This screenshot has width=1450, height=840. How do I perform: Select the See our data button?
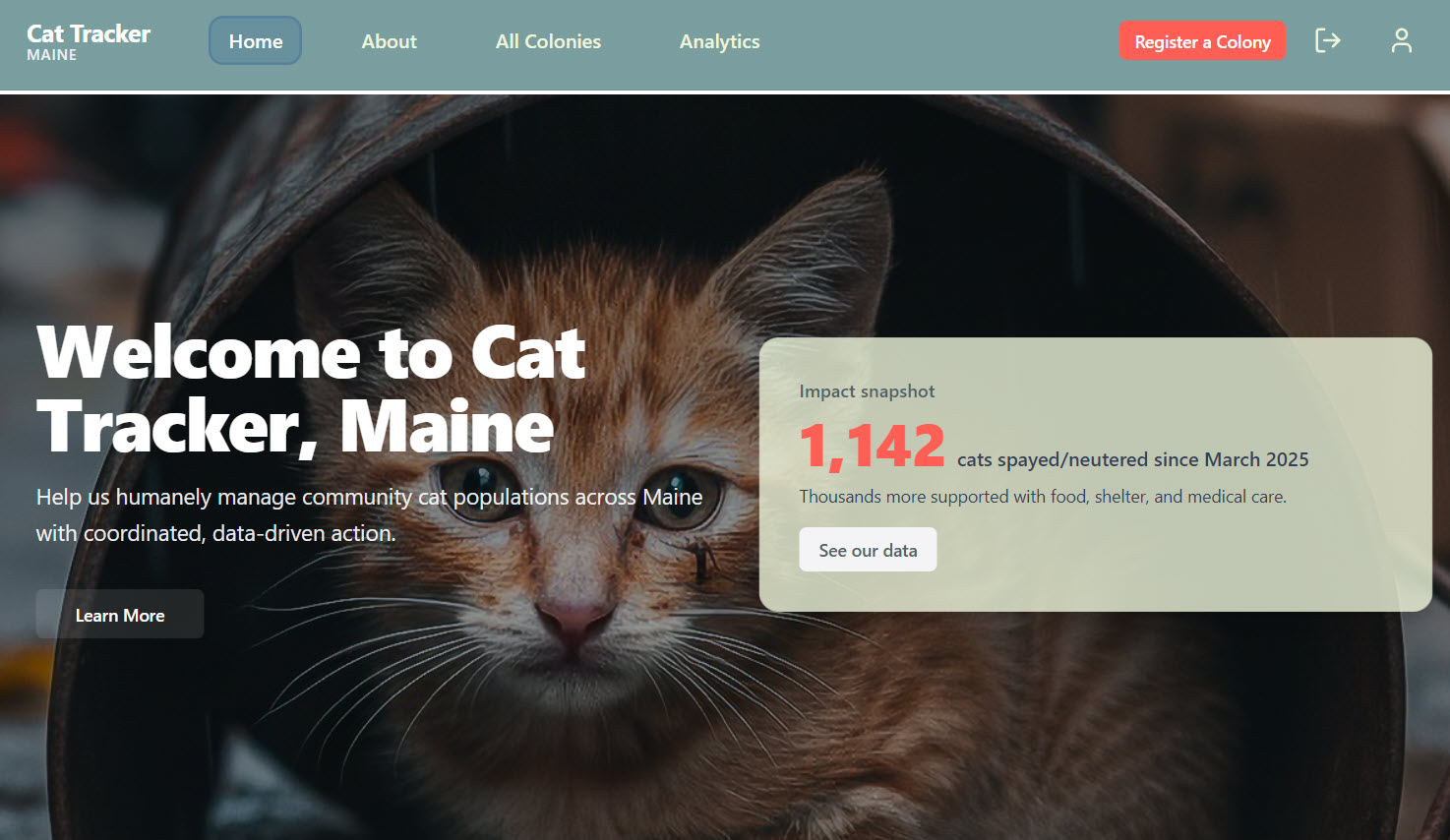coord(868,550)
